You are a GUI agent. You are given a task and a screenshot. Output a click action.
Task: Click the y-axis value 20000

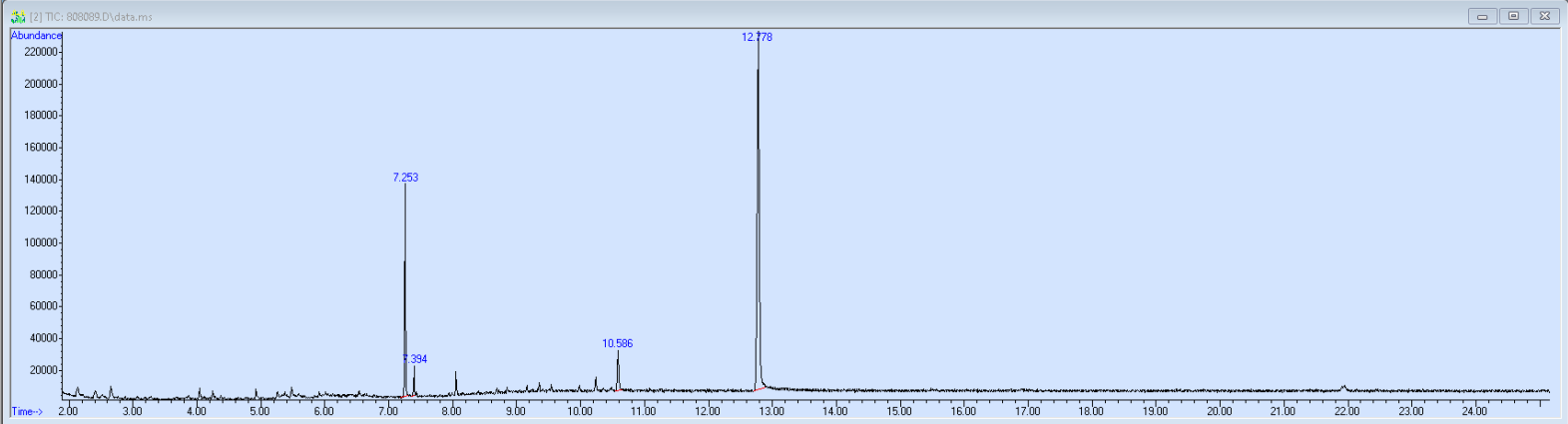point(44,370)
